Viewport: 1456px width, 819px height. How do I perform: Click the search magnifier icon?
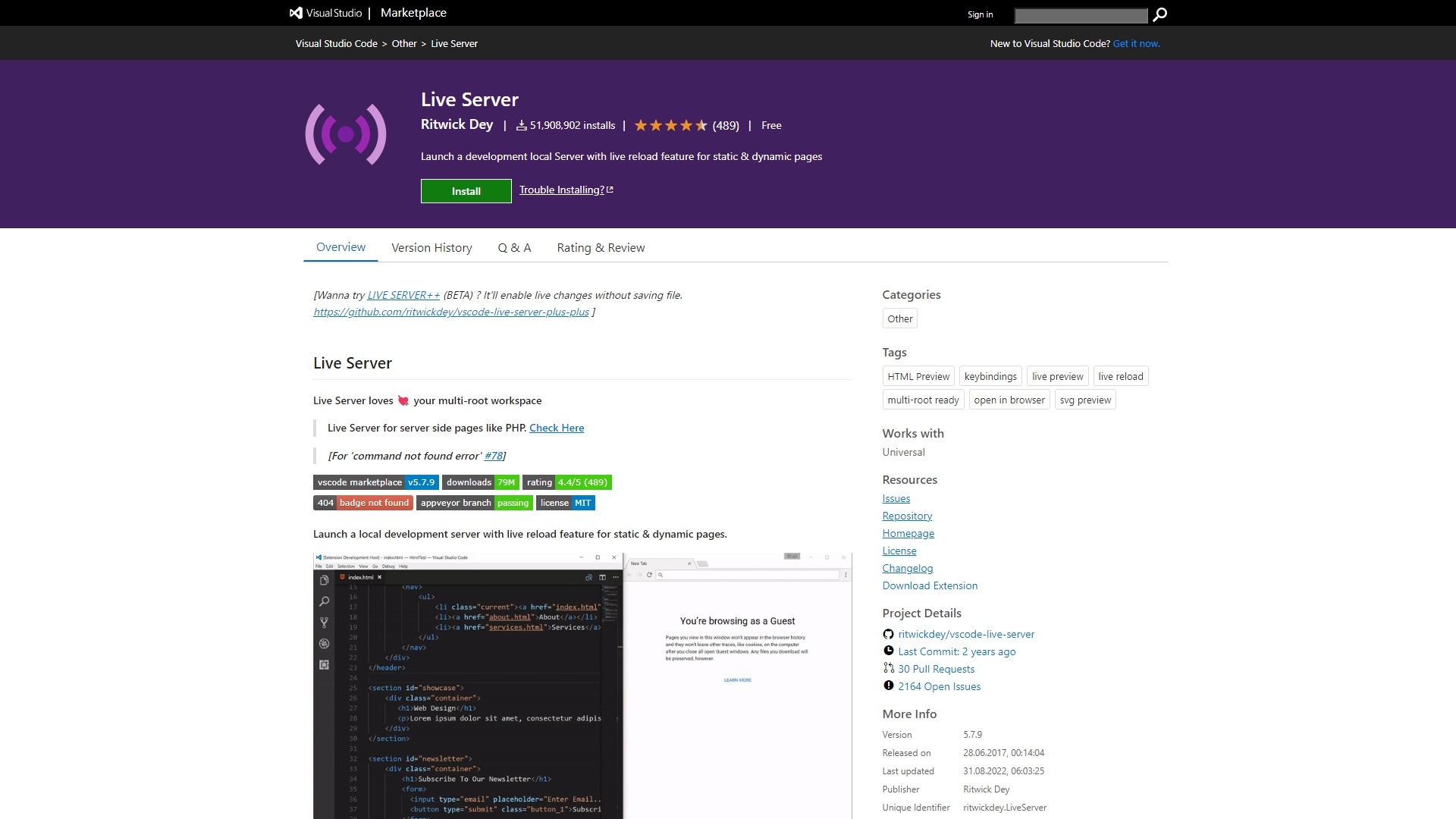pyautogui.click(x=1159, y=14)
